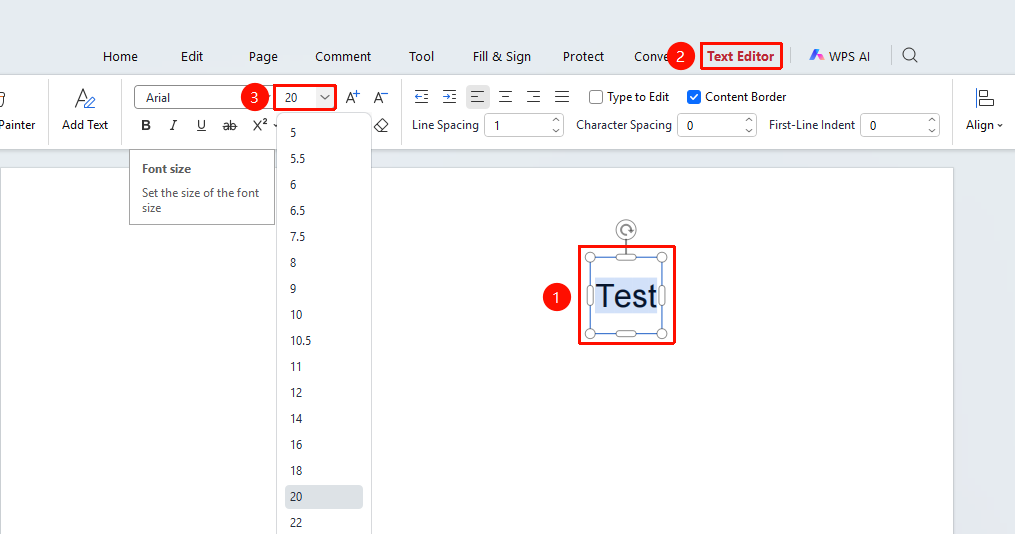Set font size to 9
The width and height of the screenshot is (1015, 534).
click(324, 289)
